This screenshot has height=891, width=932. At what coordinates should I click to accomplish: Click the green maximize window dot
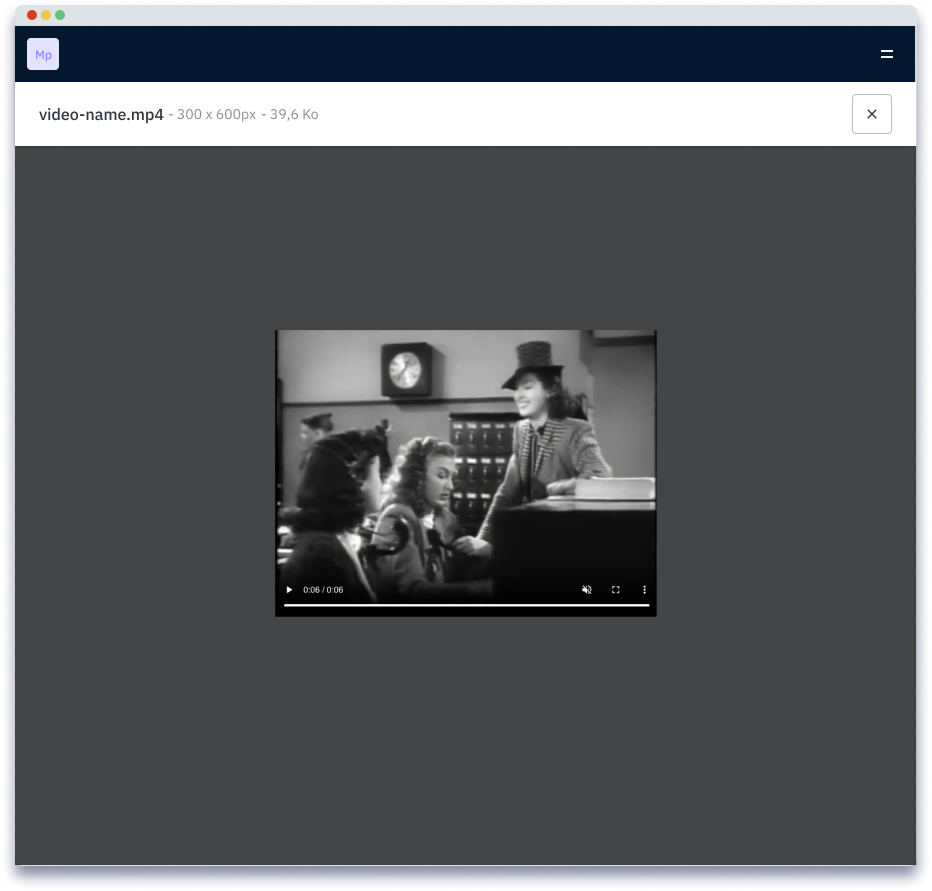pos(60,15)
